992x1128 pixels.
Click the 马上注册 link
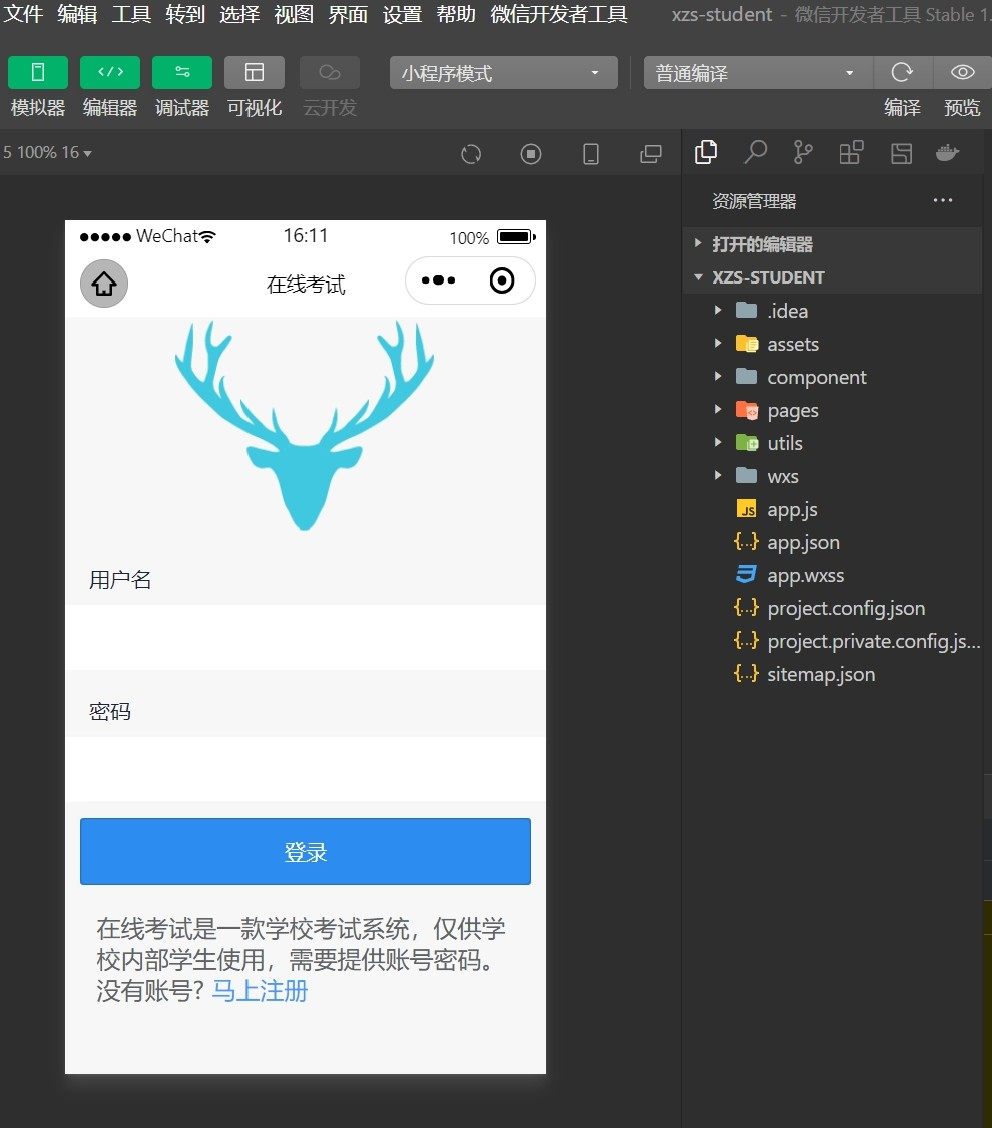tap(260, 992)
